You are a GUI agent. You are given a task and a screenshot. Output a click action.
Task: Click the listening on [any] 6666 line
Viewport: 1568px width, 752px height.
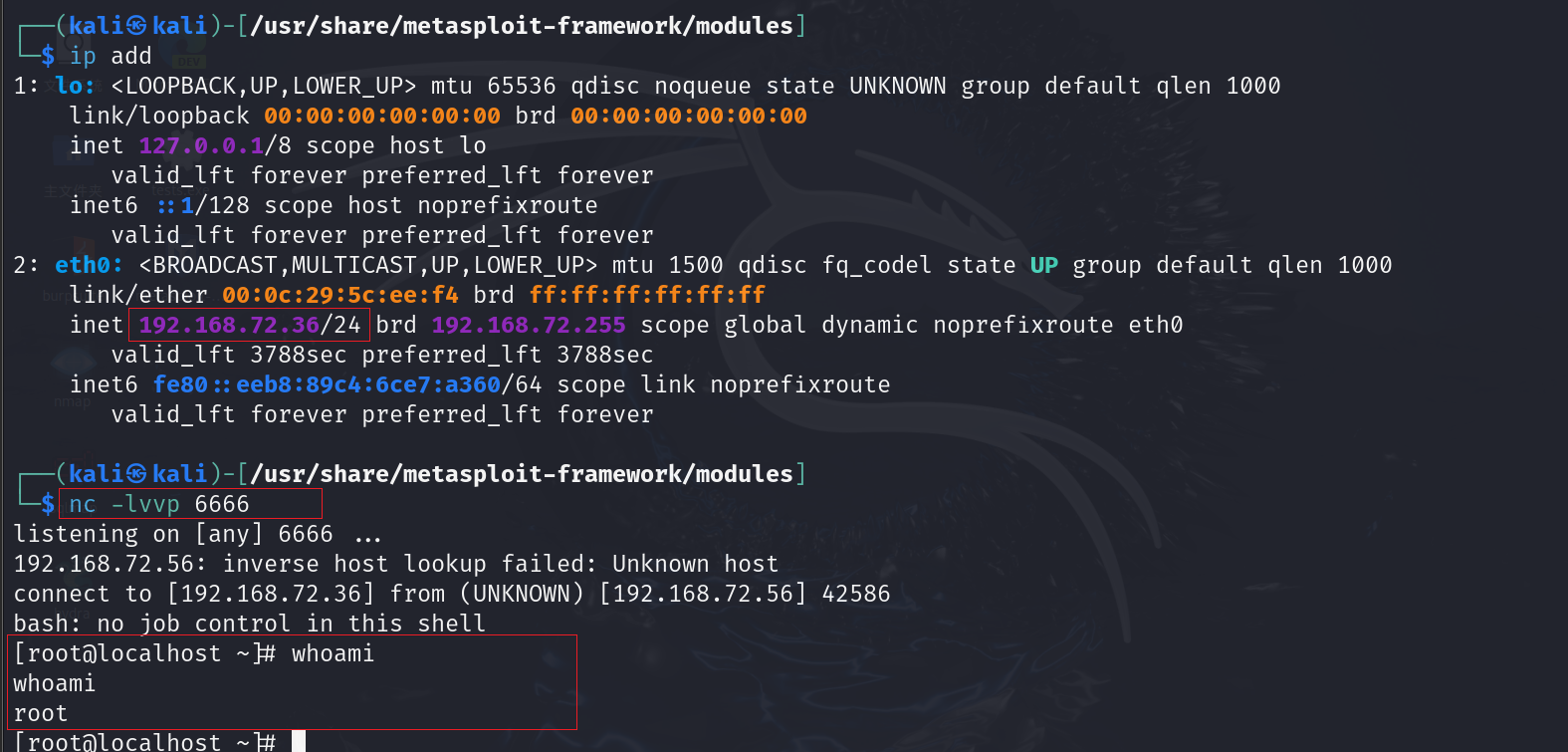(x=197, y=534)
